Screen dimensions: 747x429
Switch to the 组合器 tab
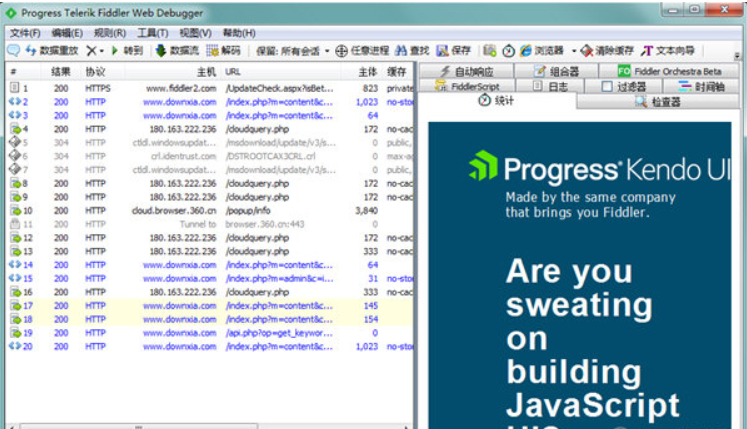[x=556, y=72]
